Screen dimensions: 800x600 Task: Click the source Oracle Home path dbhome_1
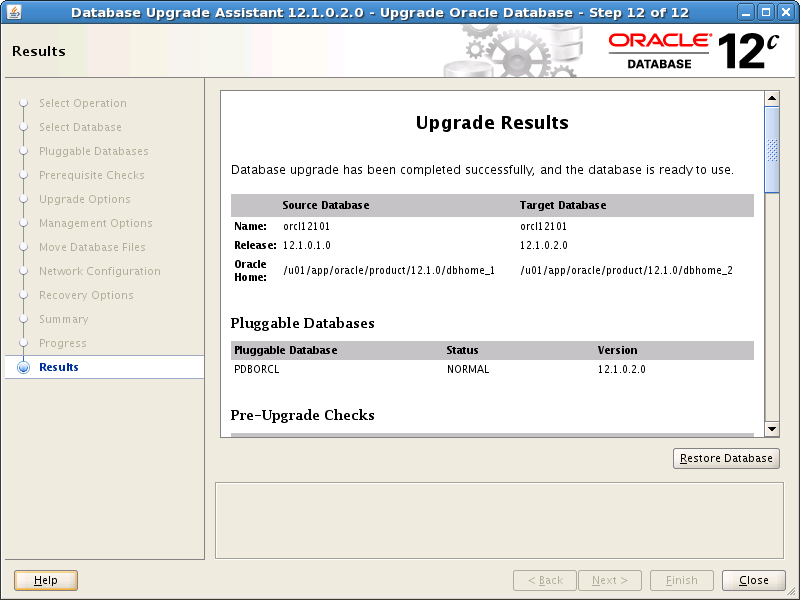(389, 270)
